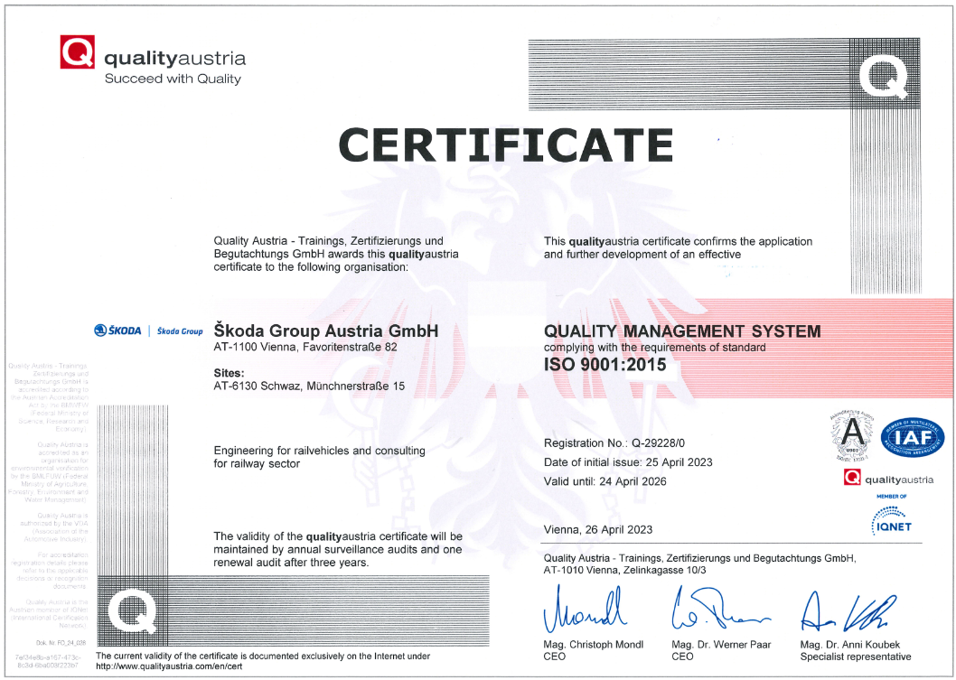Click the 'Vienna, 26 April 2023' date line
Viewport: 956px width, 680px height.
click(598, 530)
